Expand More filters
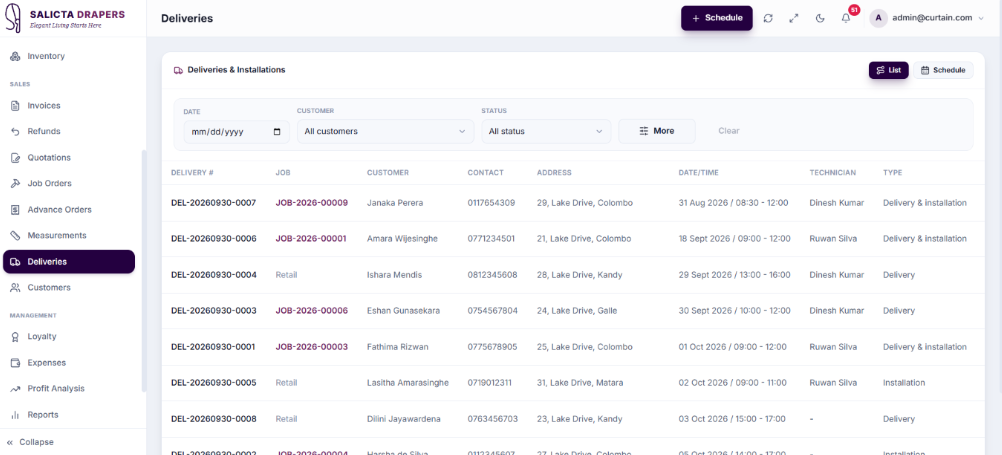The height and width of the screenshot is (455, 1002). coord(656,131)
